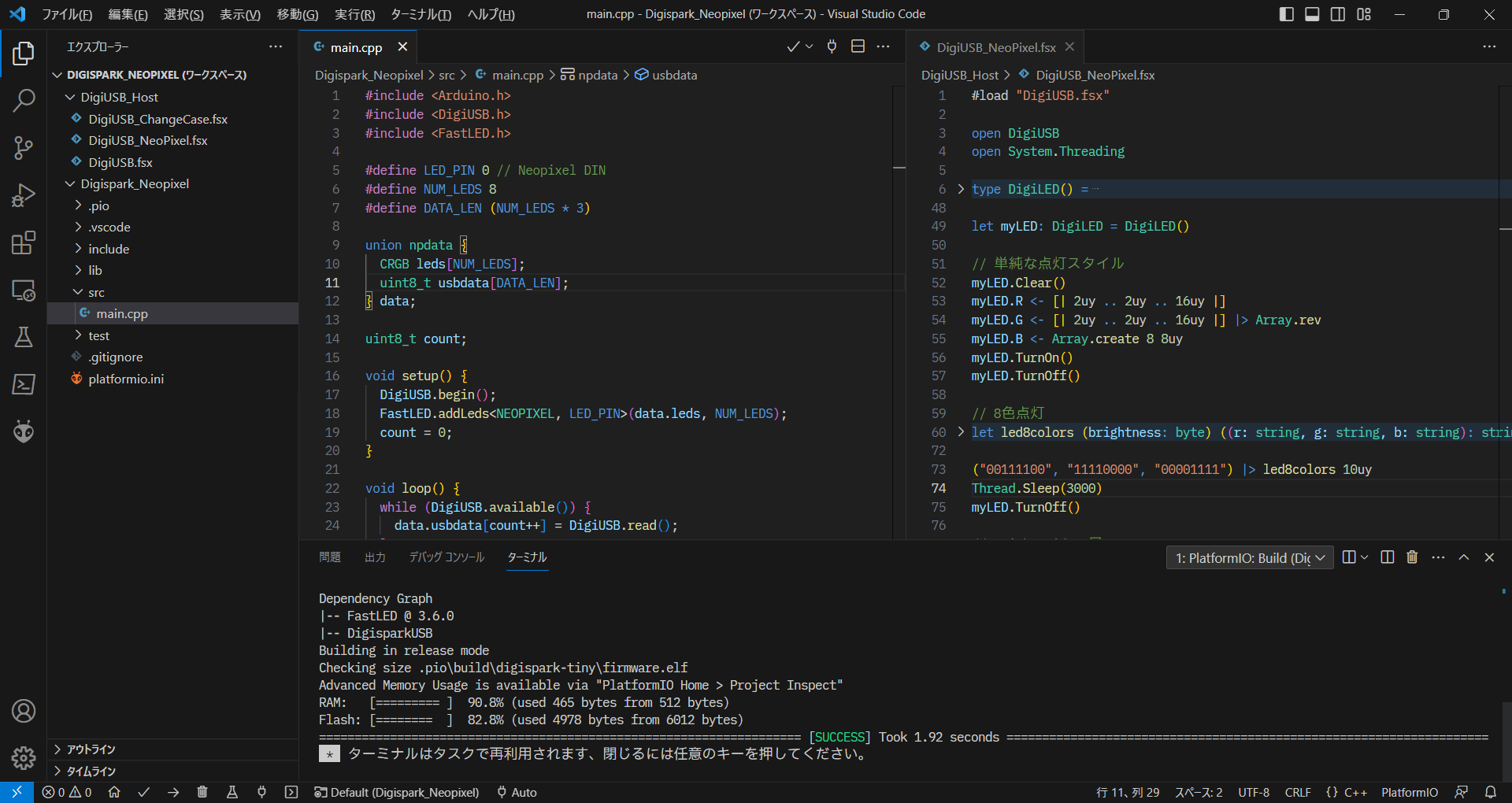
Task: Maximize the terminal panel size
Action: (1464, 557)
